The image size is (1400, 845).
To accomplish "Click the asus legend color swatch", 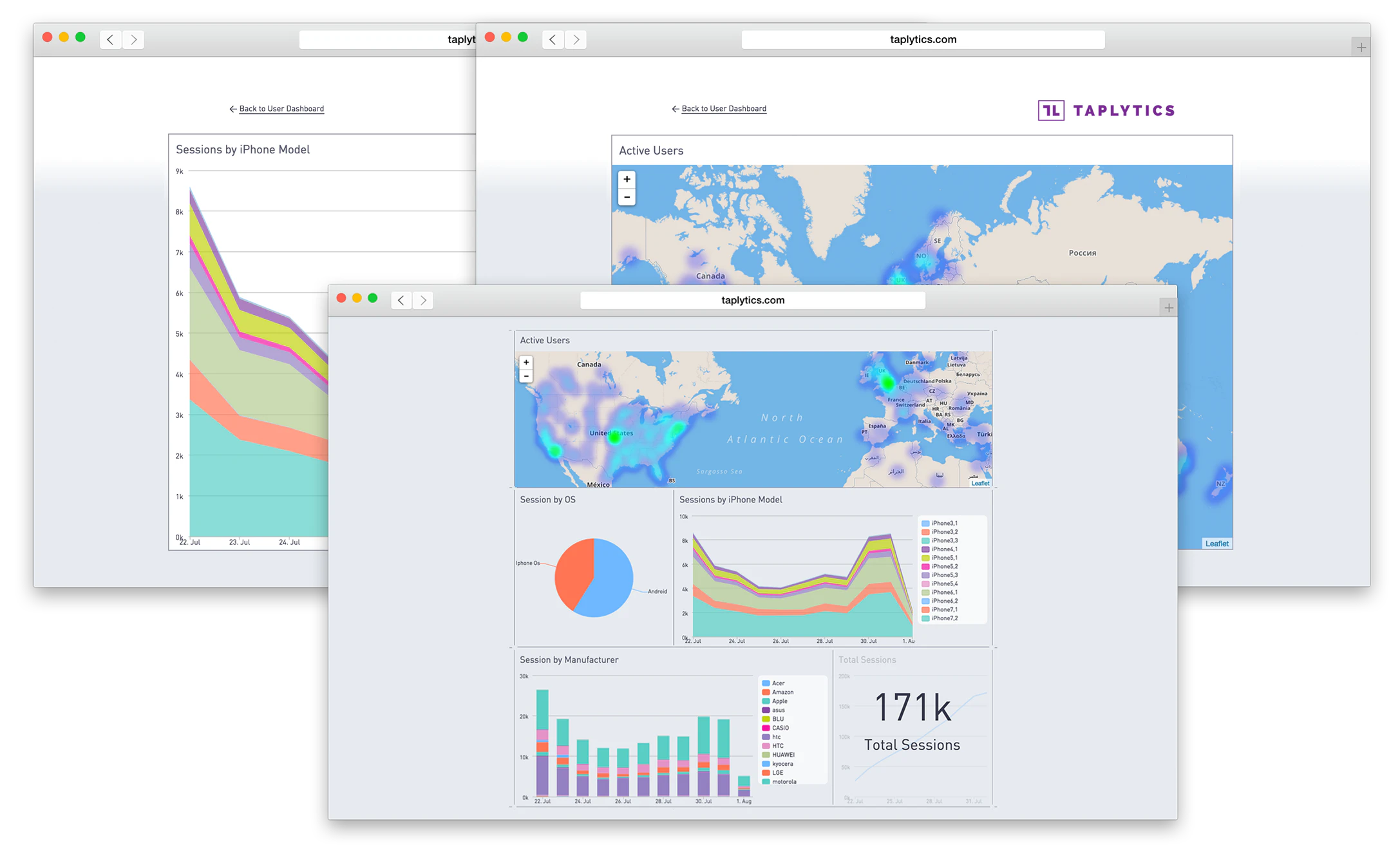I will point(766,710).
